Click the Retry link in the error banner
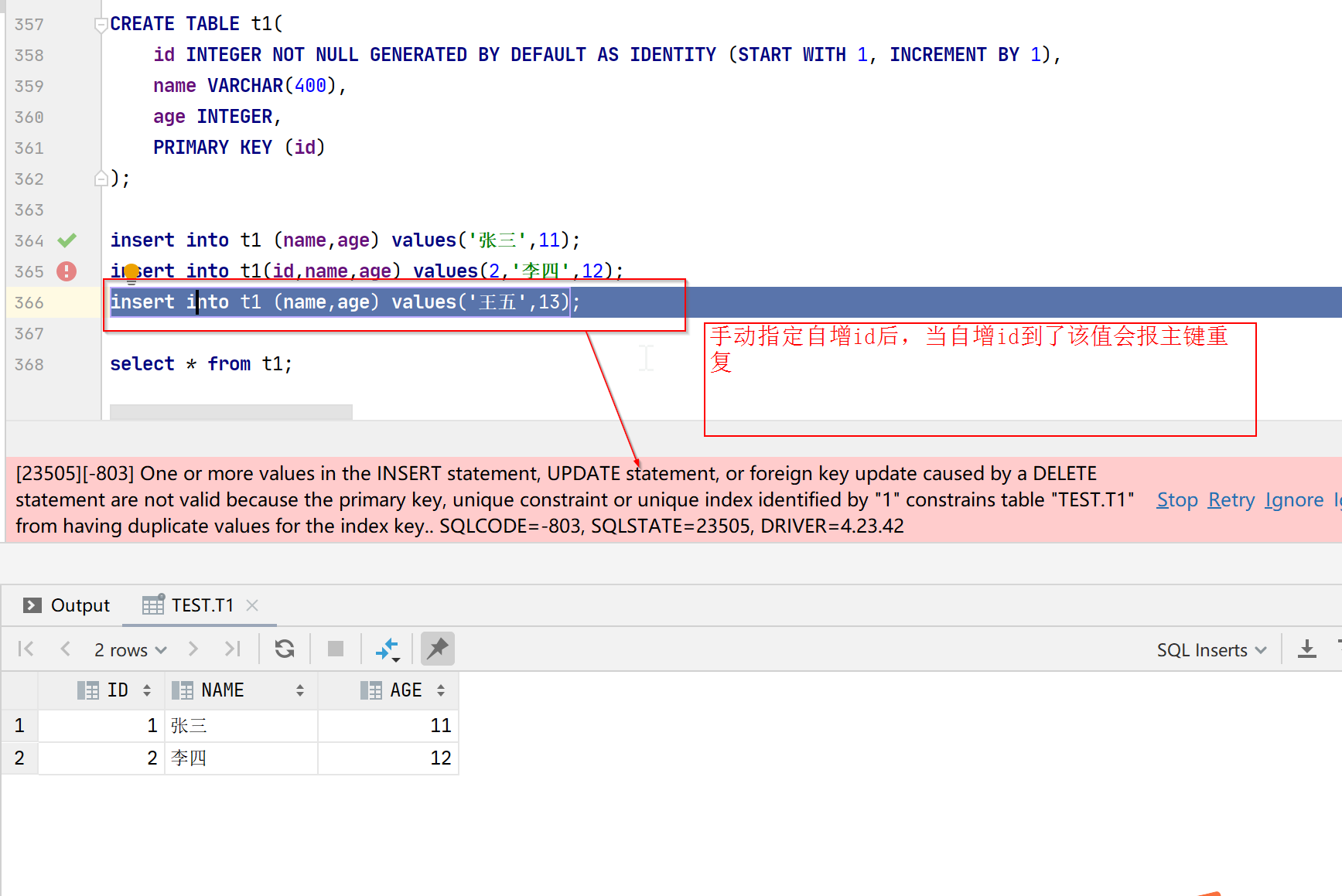Screen dimensions: 1342x896 [x=1231, y=499]
